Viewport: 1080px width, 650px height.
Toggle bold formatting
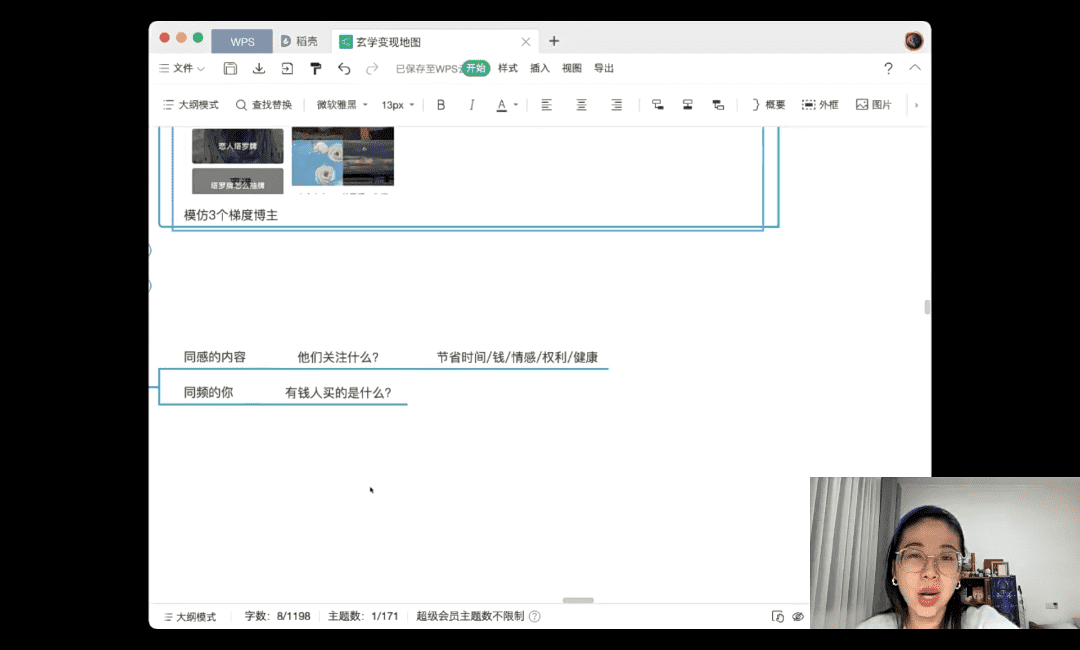[441, 105]
